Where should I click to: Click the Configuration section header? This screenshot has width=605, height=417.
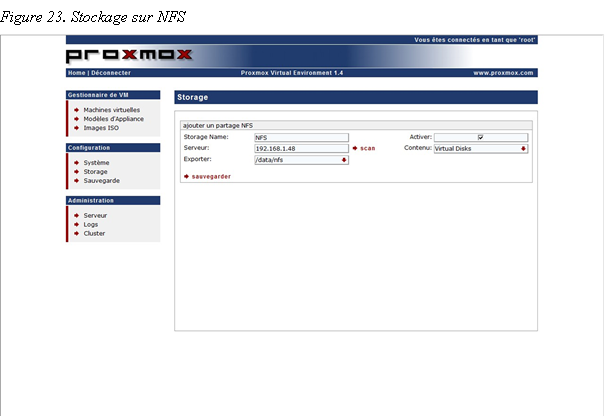(113, 148)
